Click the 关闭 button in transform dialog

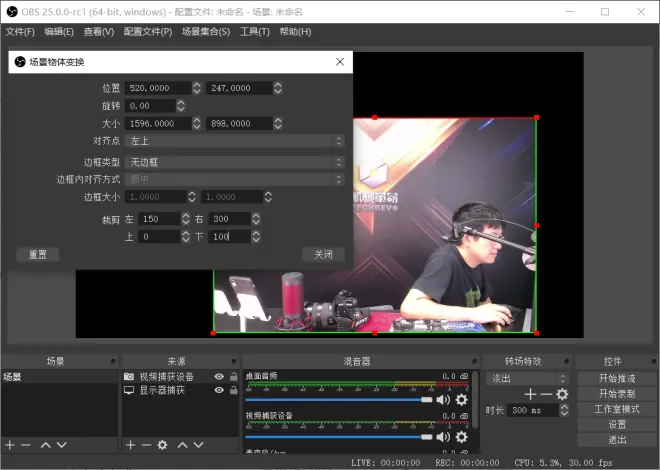(x=323, y=255)
